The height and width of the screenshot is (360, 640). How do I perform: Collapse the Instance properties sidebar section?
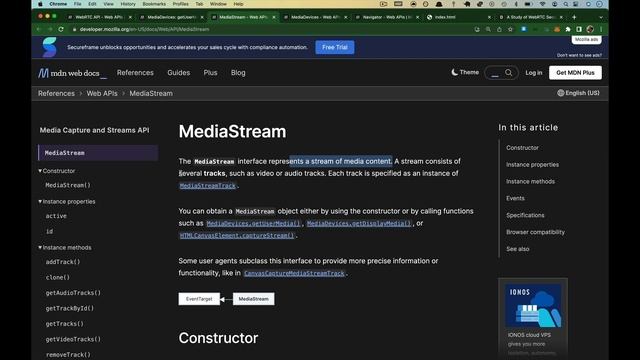[67, 202]
